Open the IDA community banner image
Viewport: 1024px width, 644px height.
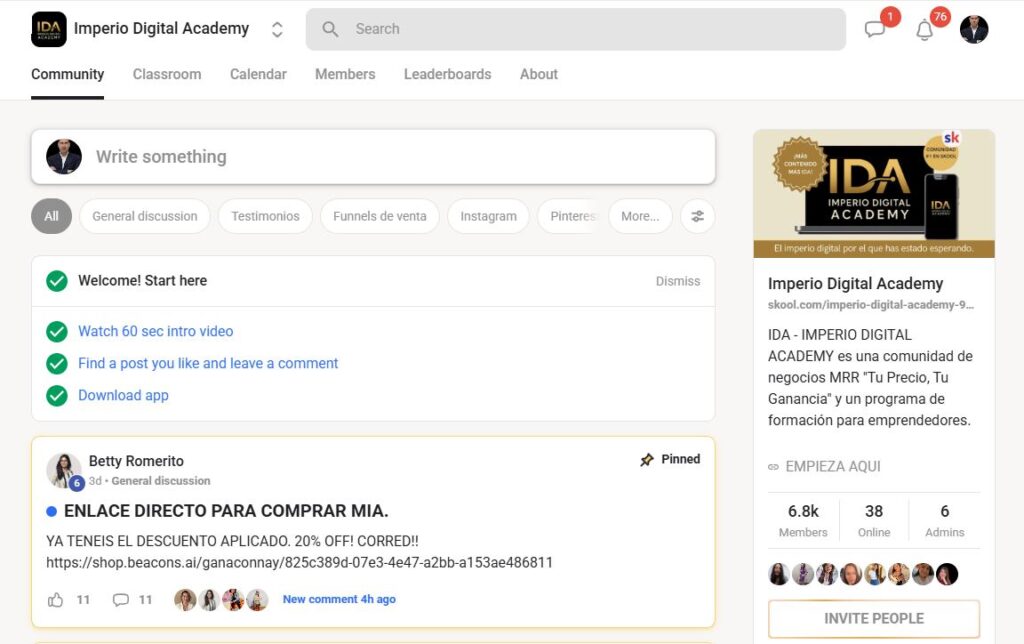pos(874,194)
